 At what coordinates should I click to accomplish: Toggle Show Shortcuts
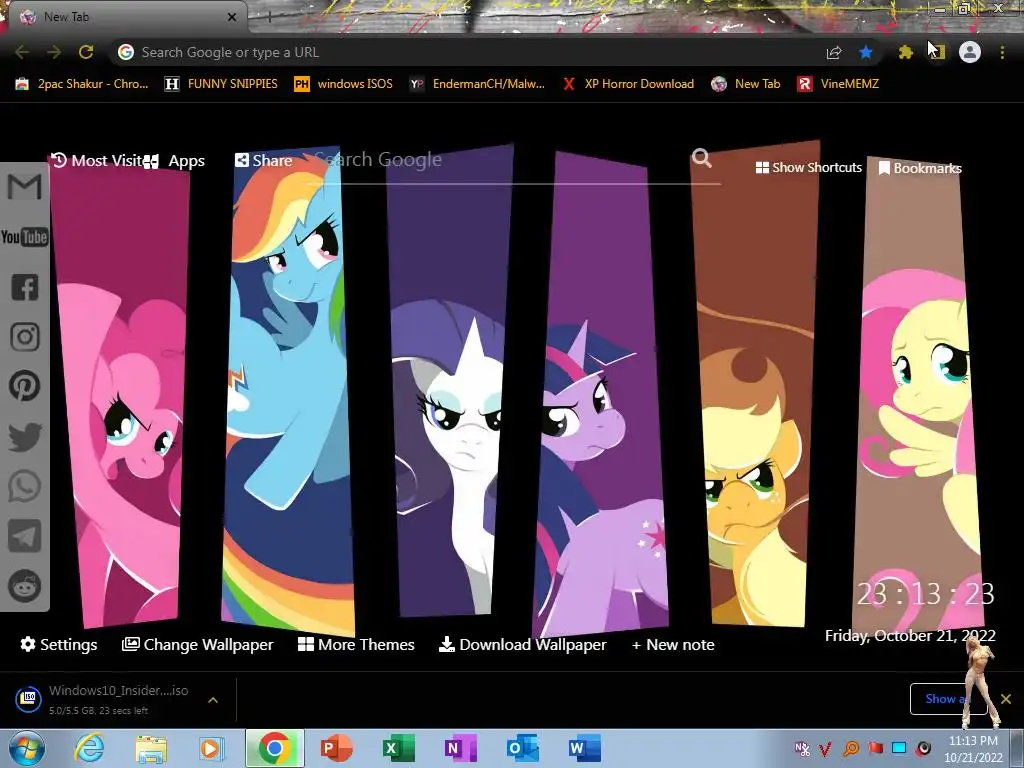pyautogui.click(x=808, y=168)
